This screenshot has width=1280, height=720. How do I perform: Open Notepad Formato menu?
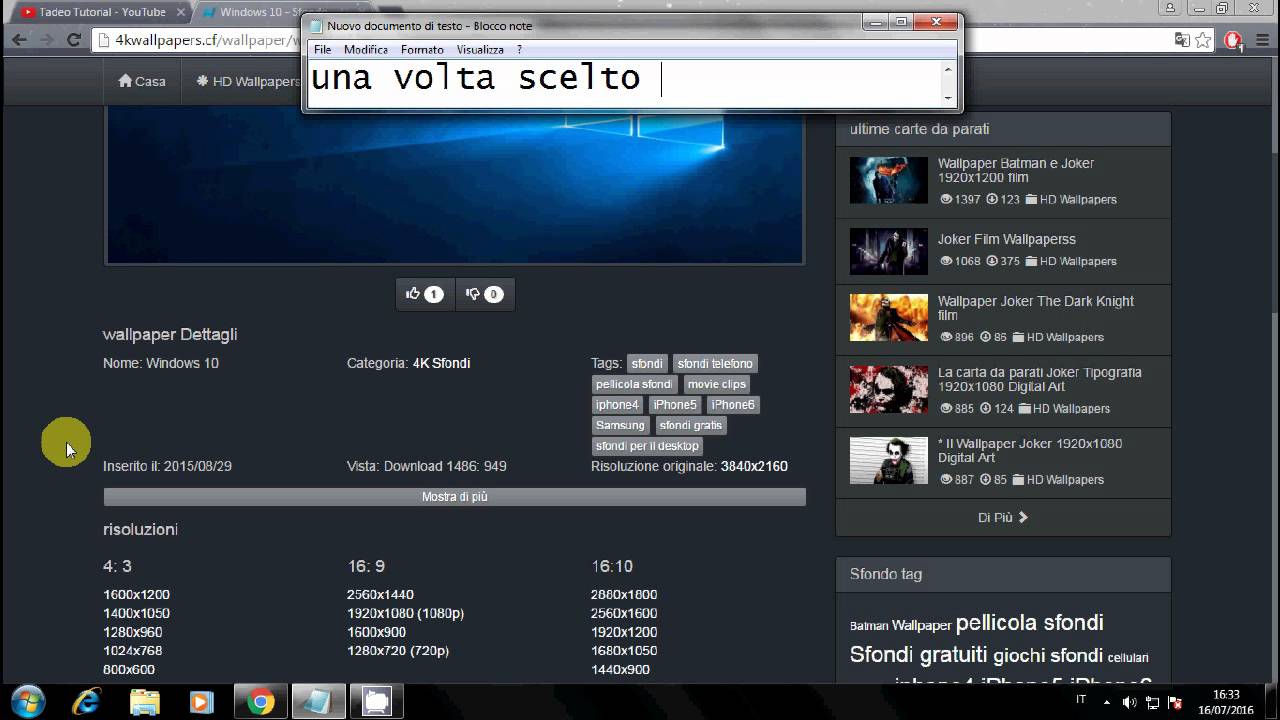tap(422, 49)
